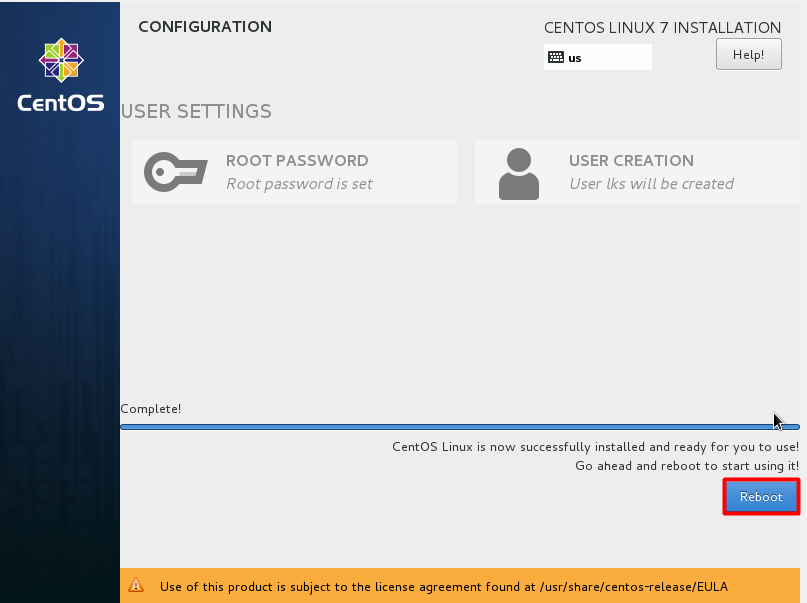Click the installation progress bar
The image size is (807, 603).
pyautogui.click(x=459, y=427)
